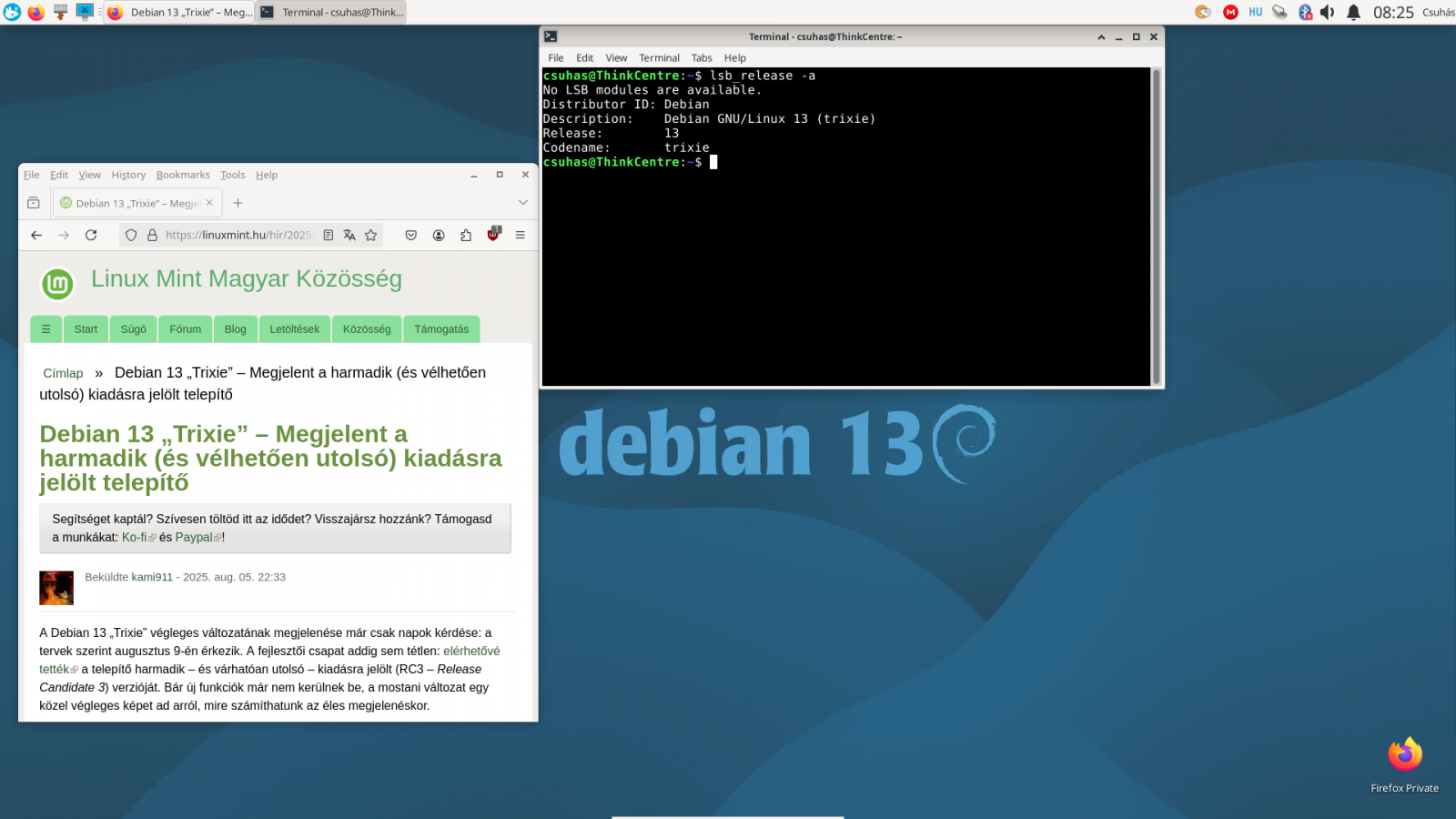The width and height of the screenshot is (1456, 819).
Task: Open the Terminal window's View menu
Action: click(616, 57)
